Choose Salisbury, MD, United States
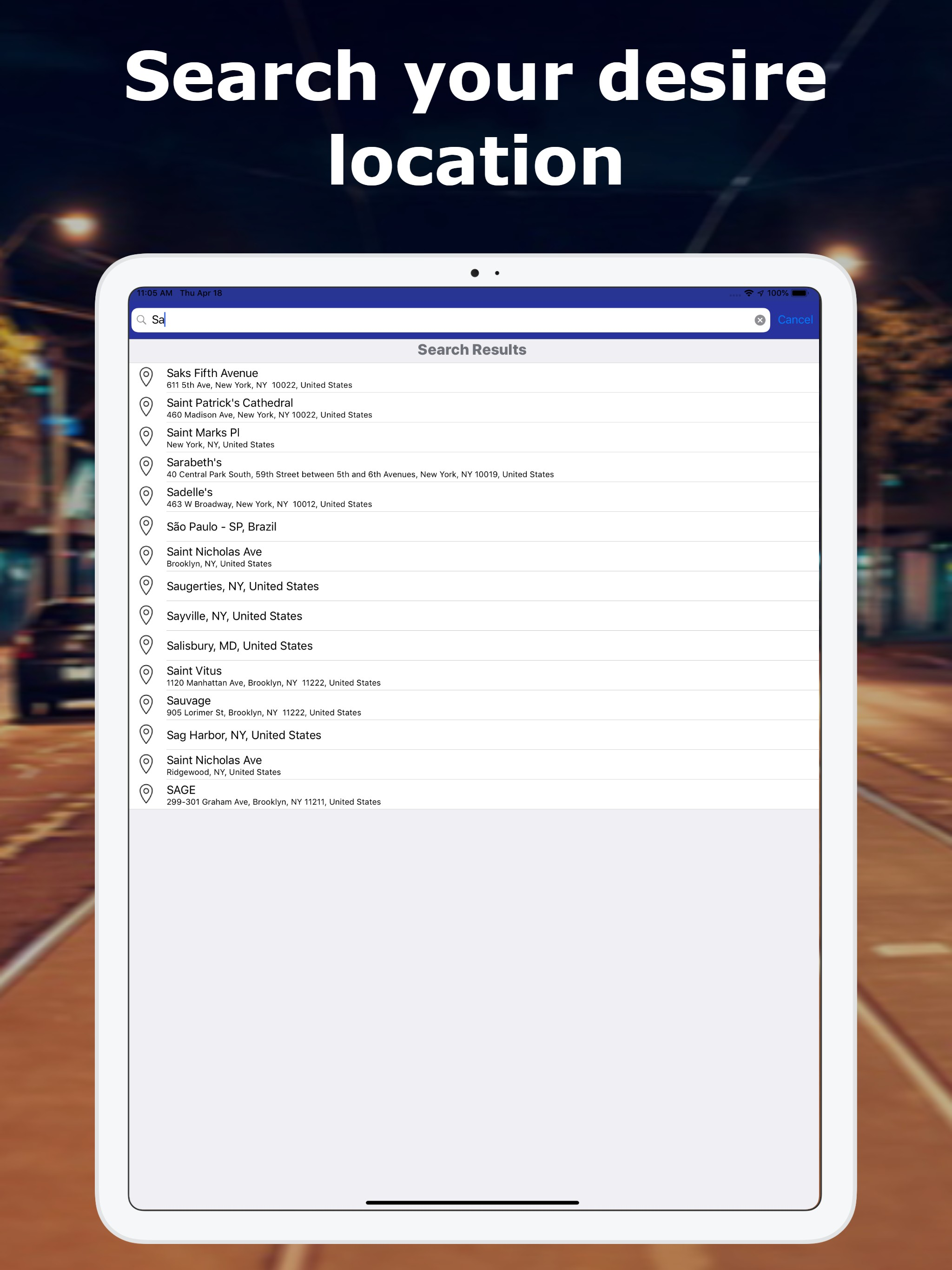This screenshot has width=952, height=1270. point(239,646)
